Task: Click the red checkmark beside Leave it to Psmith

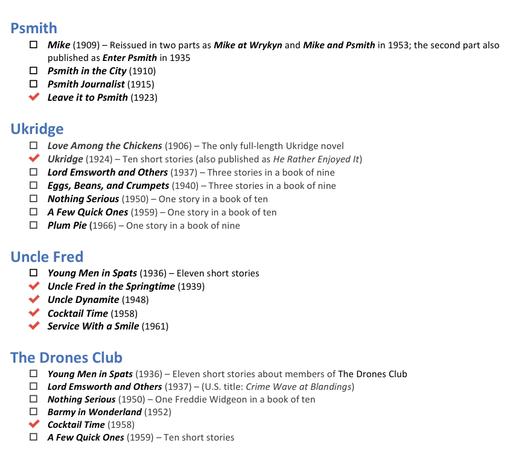Action: point(34,97)
